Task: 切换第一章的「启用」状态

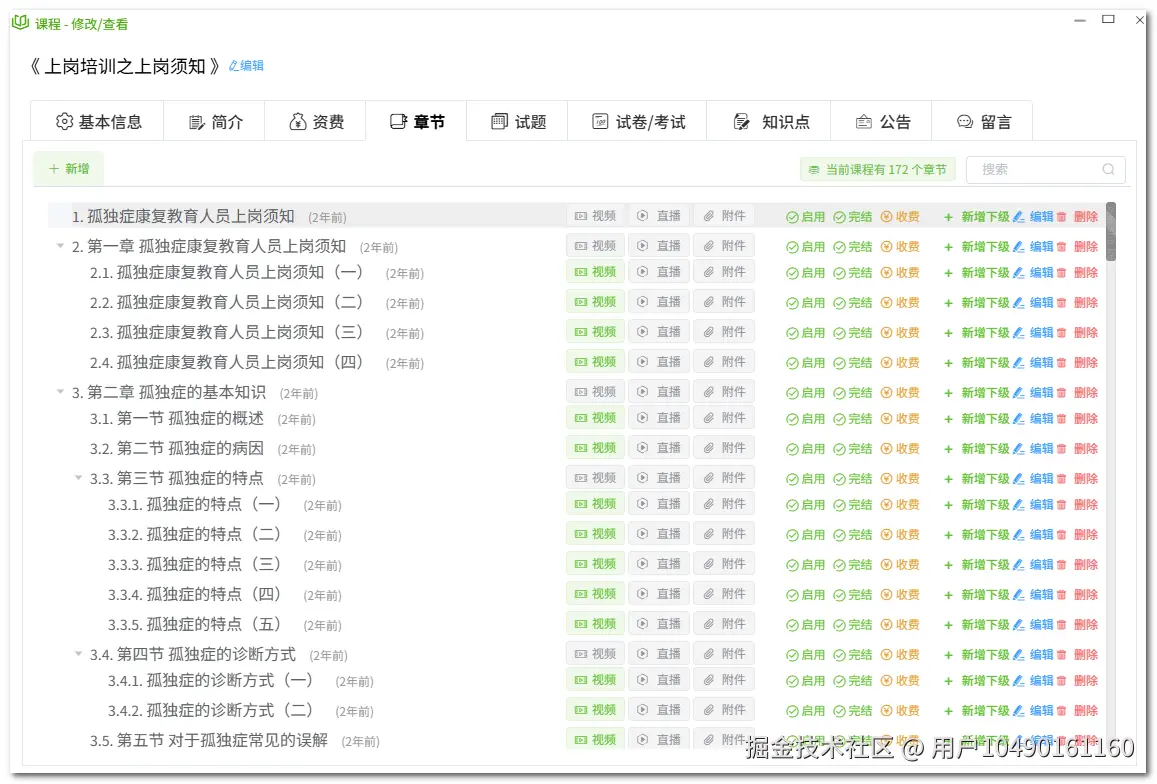Action: [x=808, y=245]
